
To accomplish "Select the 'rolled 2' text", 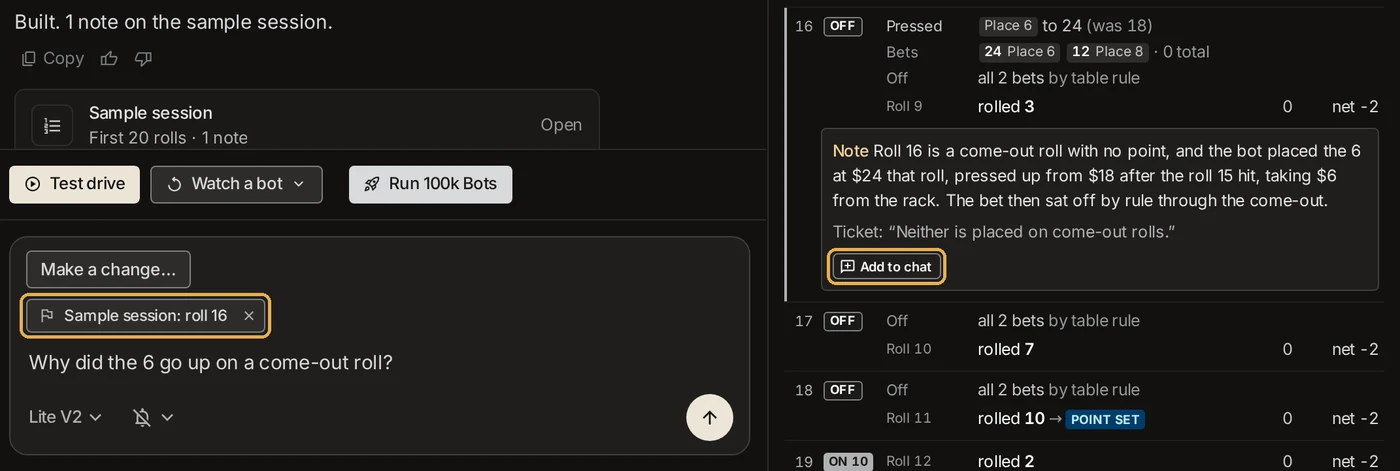I will tap(1006, 461).
